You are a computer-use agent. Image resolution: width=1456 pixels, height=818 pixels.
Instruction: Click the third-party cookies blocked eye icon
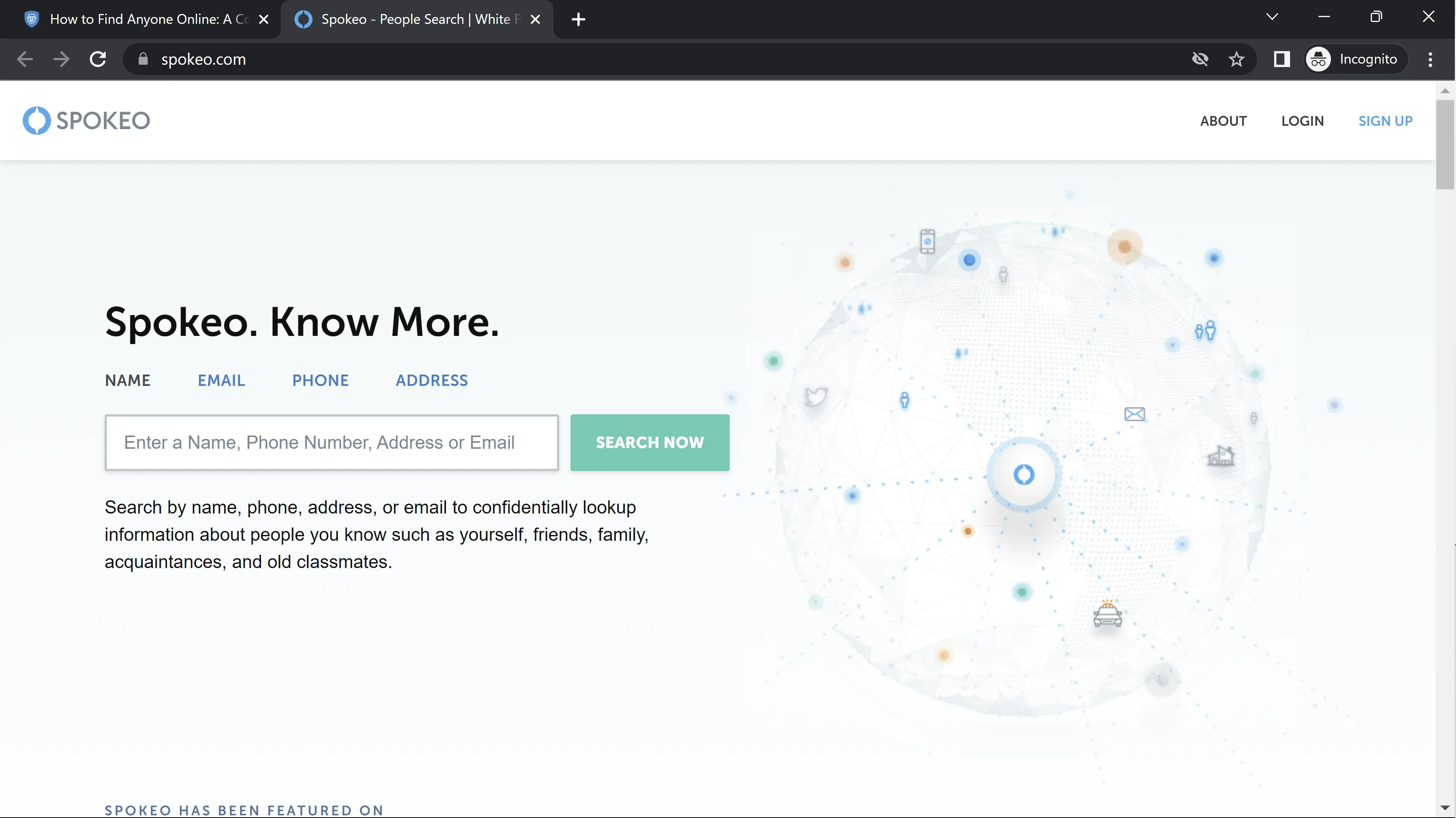tap(1200, 59)
